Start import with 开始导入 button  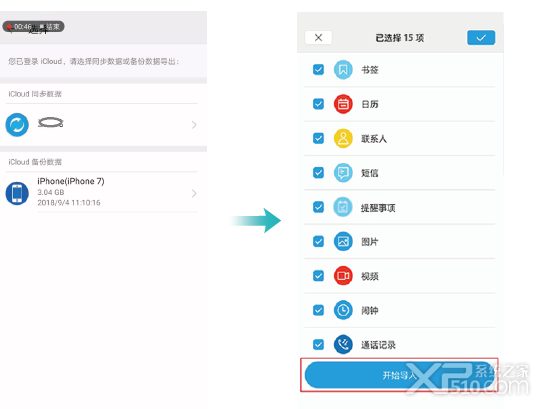(400, 375)
